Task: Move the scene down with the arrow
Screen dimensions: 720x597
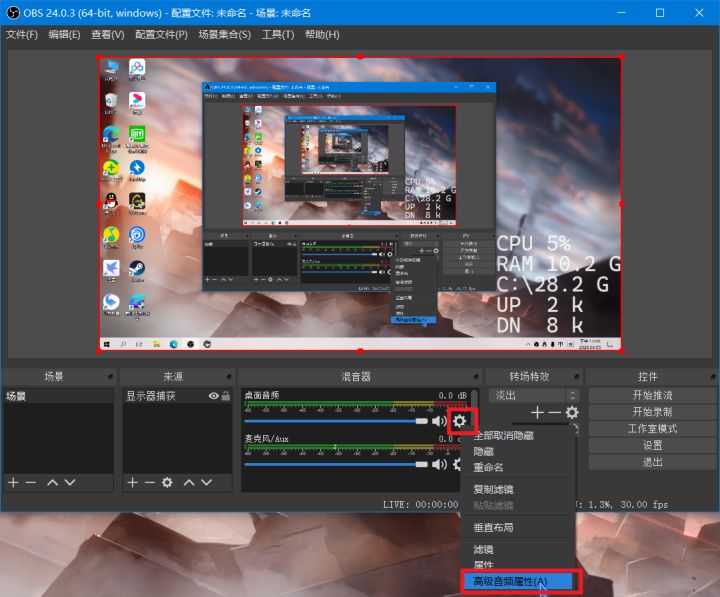Action: click(70, 482)
